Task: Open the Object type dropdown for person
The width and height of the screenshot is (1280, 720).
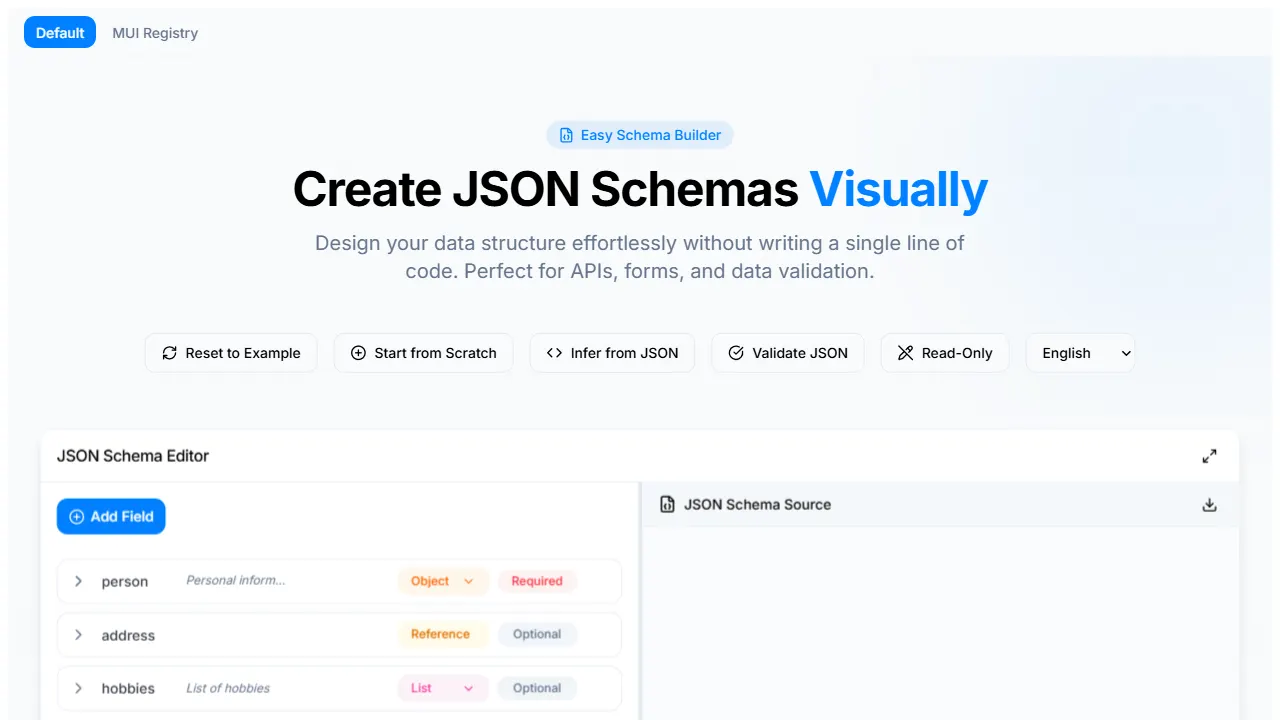Action: (x=442, y=581)
